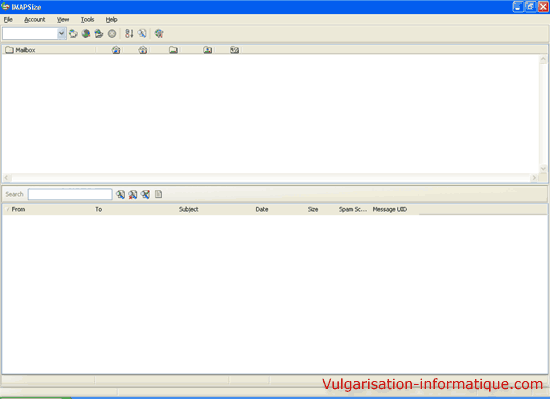Click the grey round stop icon in the toolbar
This screenshot has height=399, width=550.
coord(112,34)
